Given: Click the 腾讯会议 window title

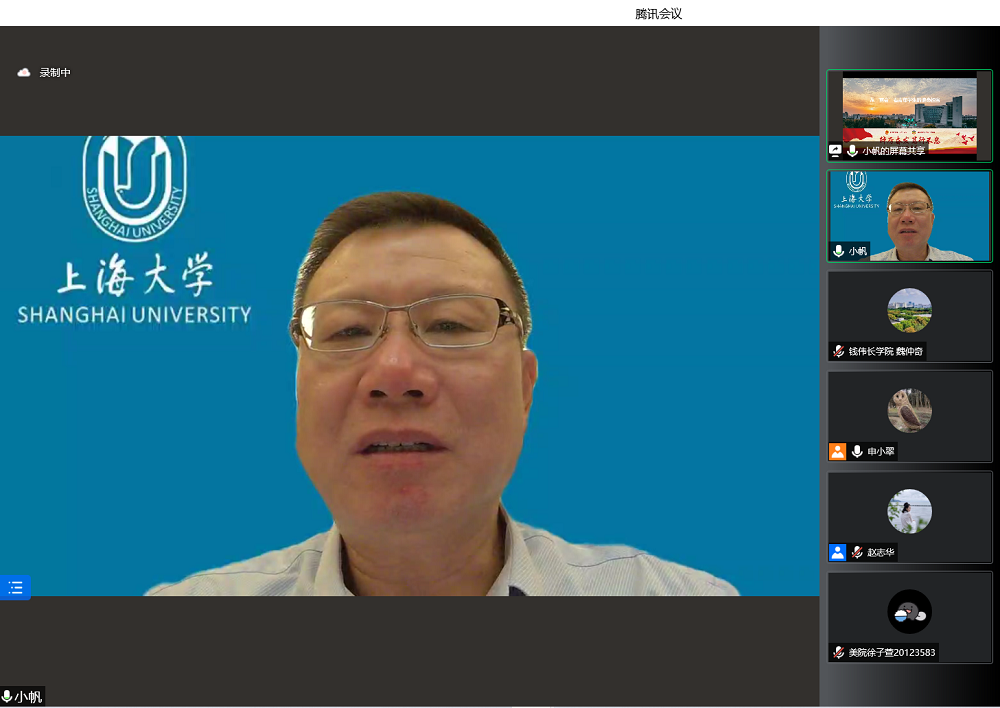Looking at the screenshot, I should (659, 13).
